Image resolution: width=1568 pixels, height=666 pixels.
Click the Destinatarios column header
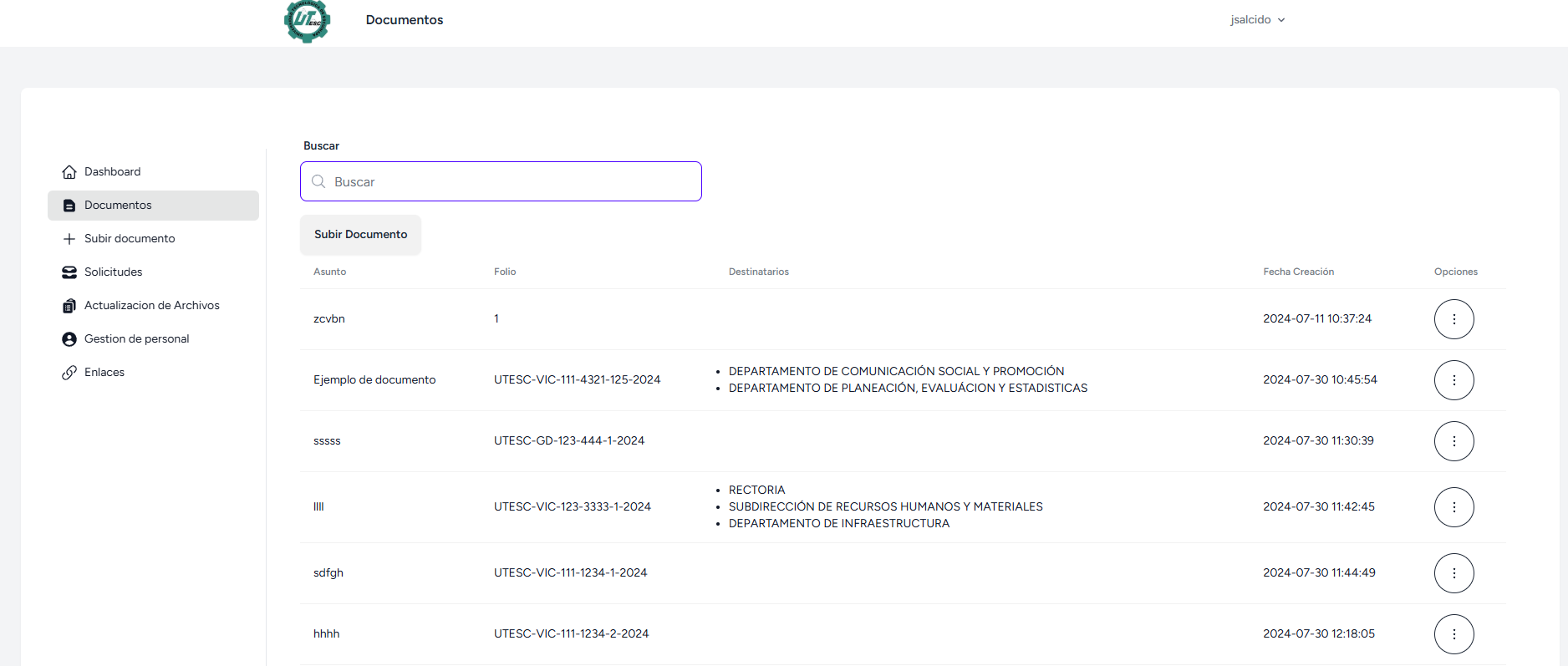point(759,272)
